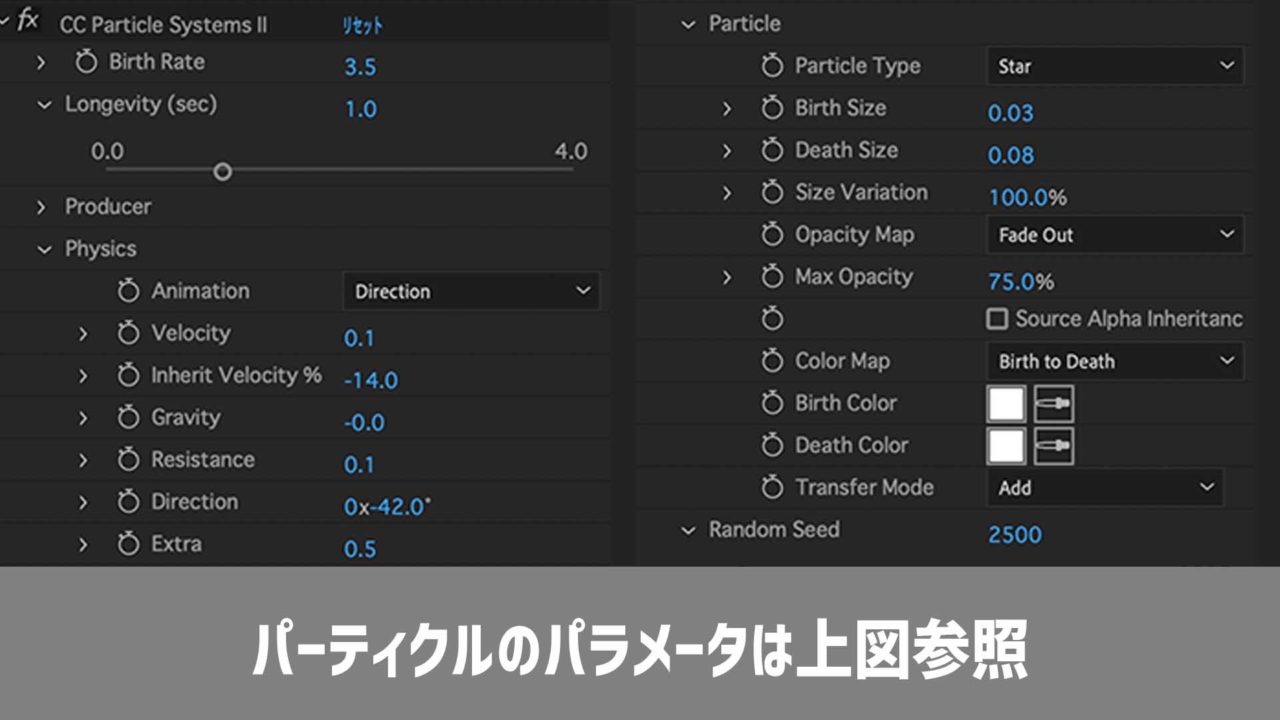Open the Transfer Mode dropdown showing Add

tap(1104, 488)
